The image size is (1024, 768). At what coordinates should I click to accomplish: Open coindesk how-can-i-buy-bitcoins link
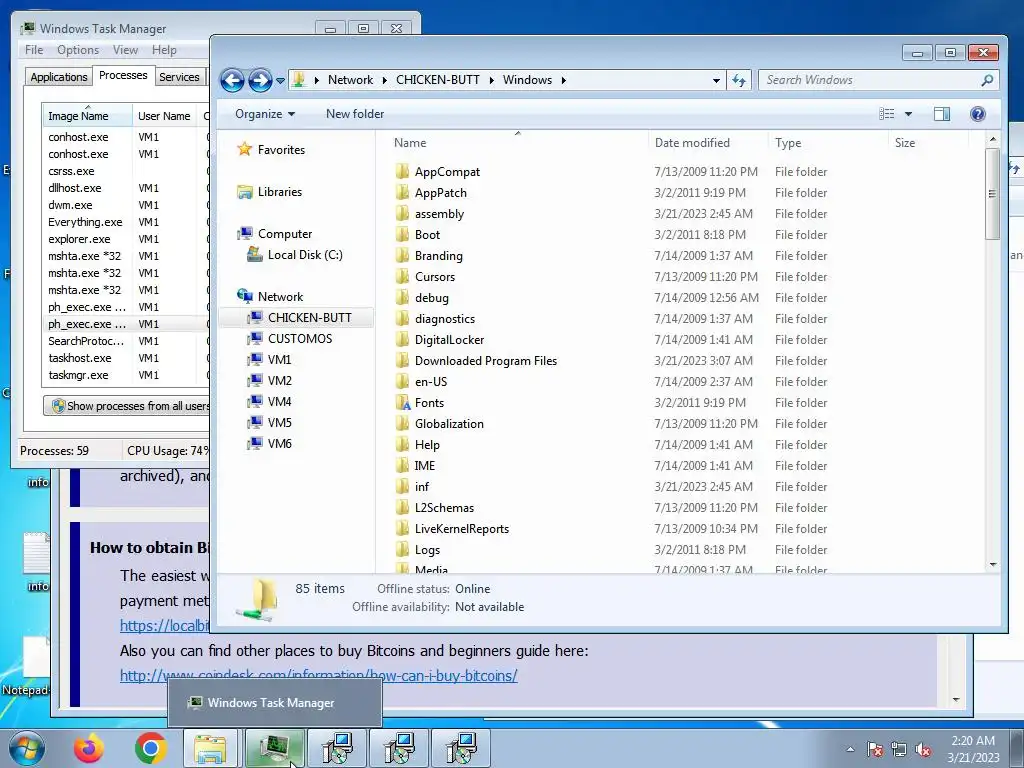pyautogui.click(x=318, y=675)
